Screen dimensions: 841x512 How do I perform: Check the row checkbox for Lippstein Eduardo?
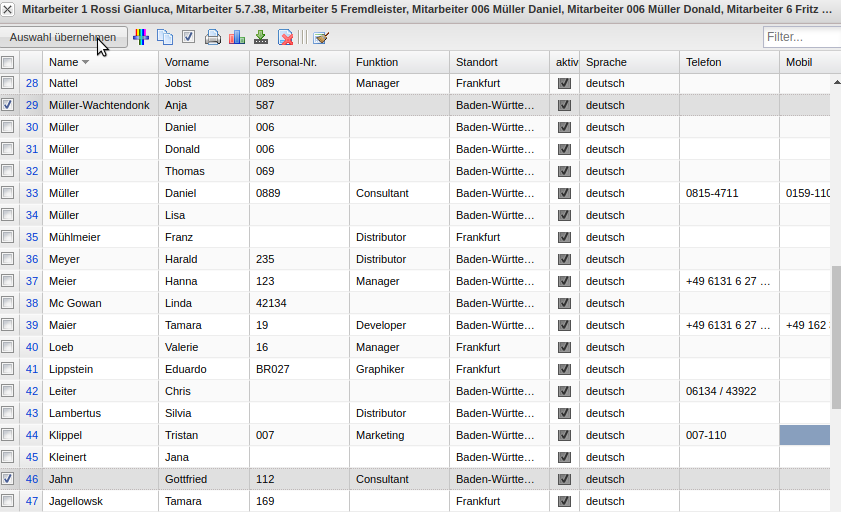[x=8, y=369]
